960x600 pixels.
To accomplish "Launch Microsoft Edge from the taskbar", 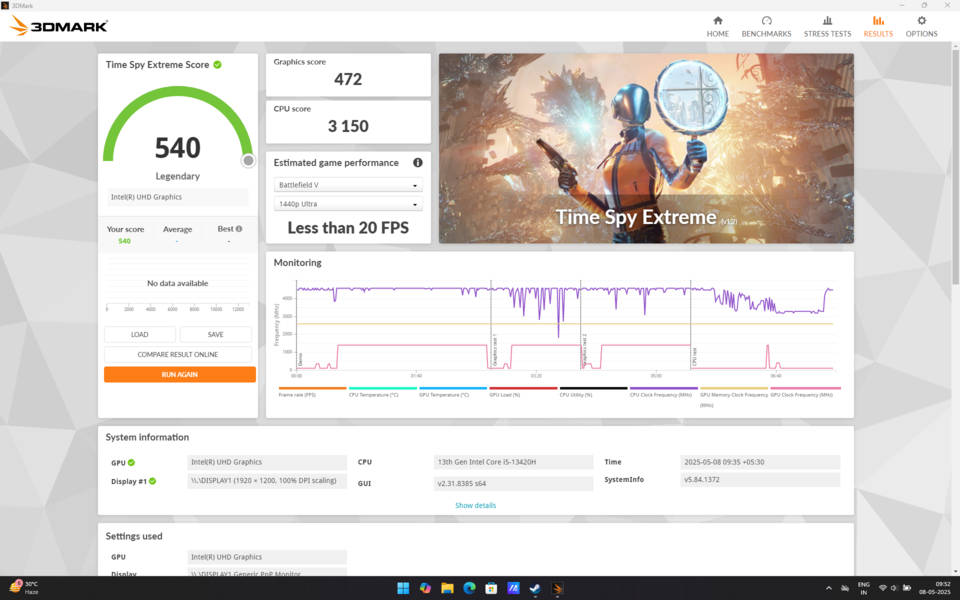I will 469,588.
